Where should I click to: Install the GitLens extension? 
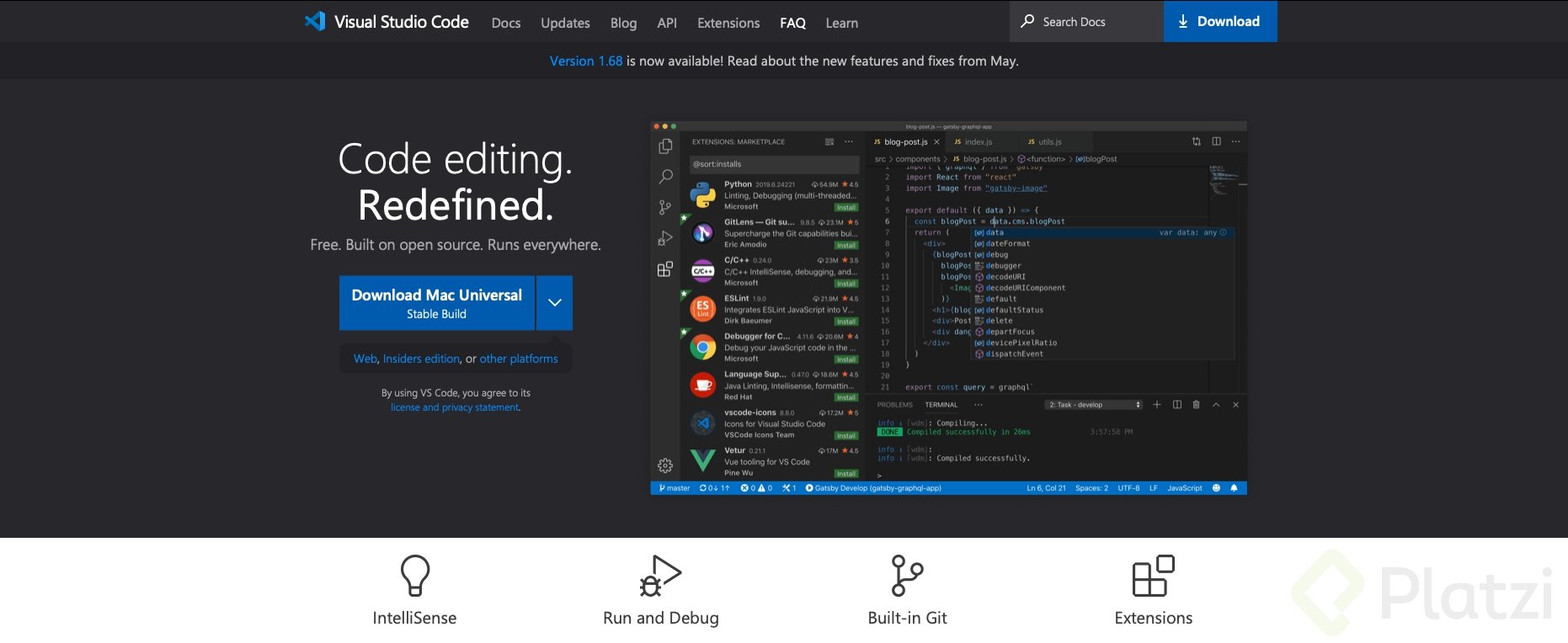[846, 245]
